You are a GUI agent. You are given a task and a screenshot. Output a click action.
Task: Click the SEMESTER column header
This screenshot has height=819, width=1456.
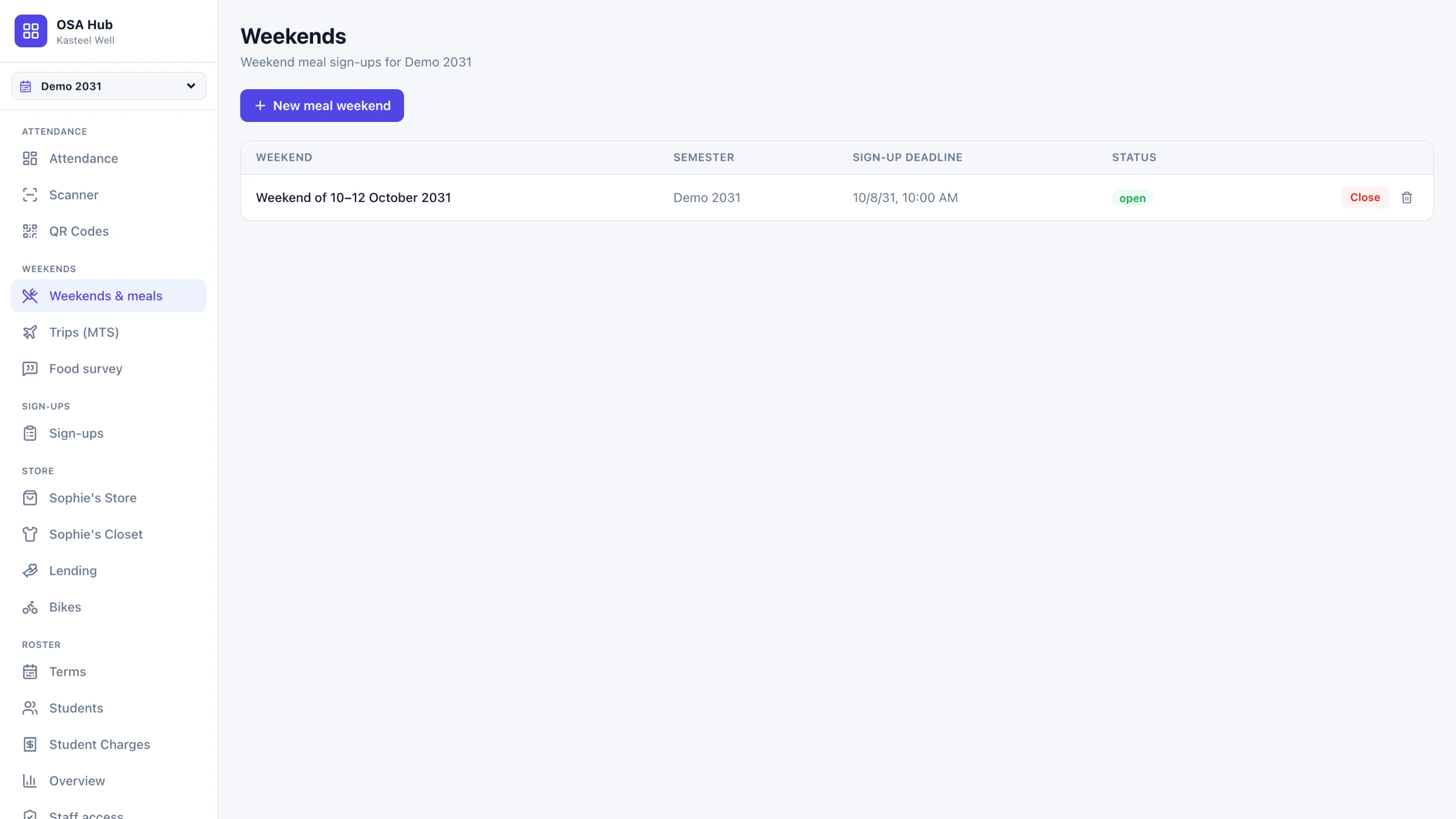coord(704,158)
